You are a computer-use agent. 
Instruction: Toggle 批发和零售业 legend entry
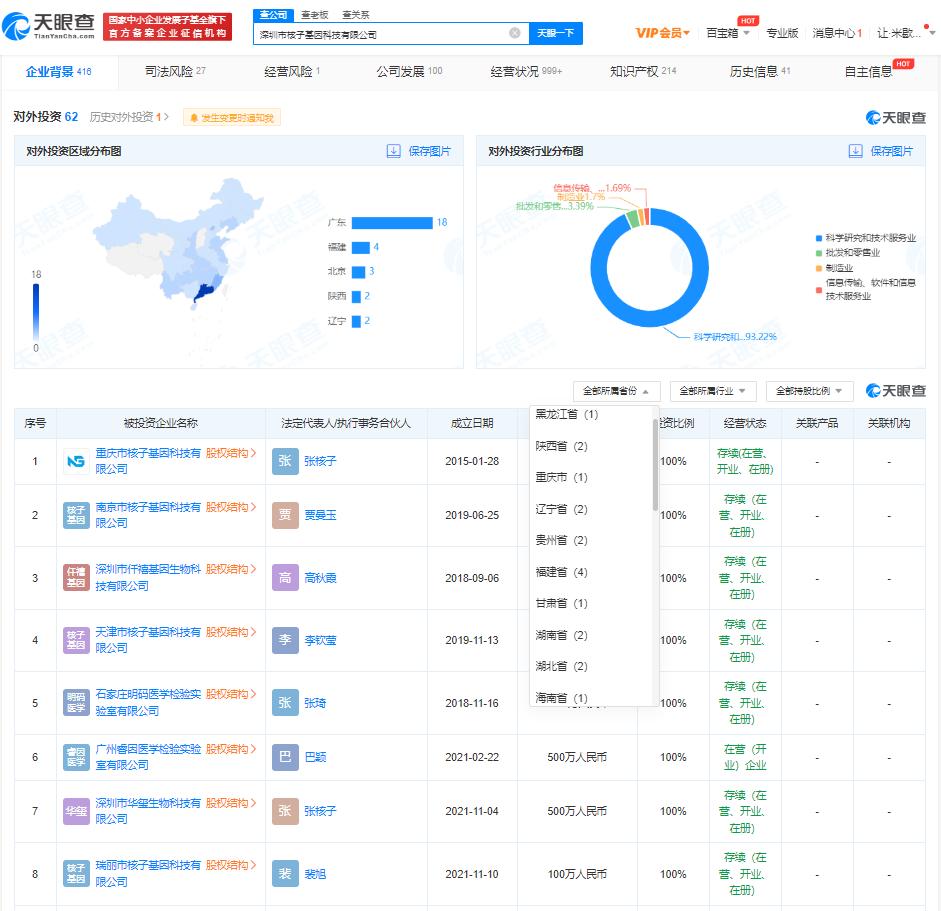click(847, 253)
